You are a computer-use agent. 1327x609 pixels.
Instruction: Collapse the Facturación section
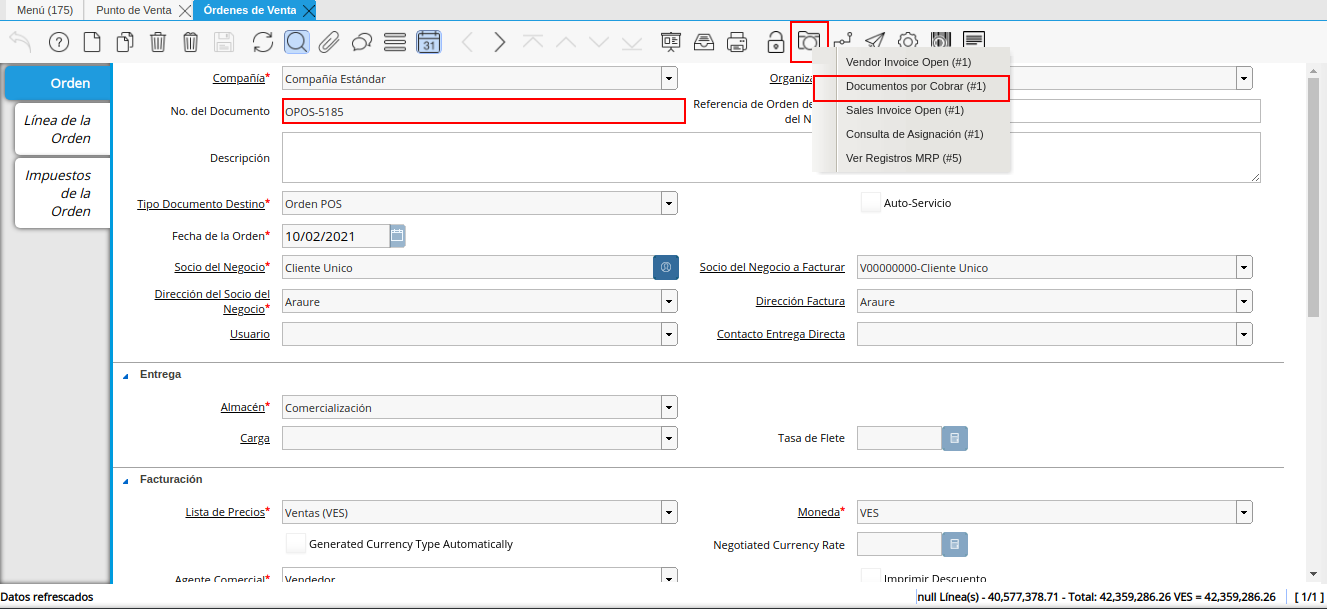coord(126,480)
